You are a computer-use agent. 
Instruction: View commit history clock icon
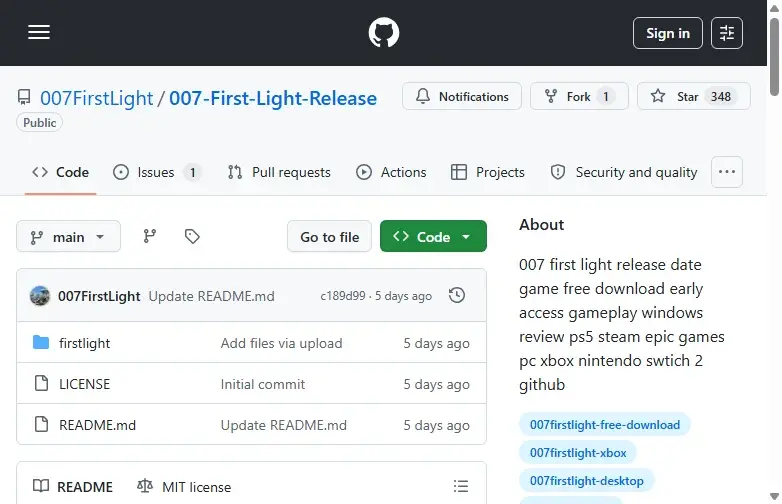(457, 295)
